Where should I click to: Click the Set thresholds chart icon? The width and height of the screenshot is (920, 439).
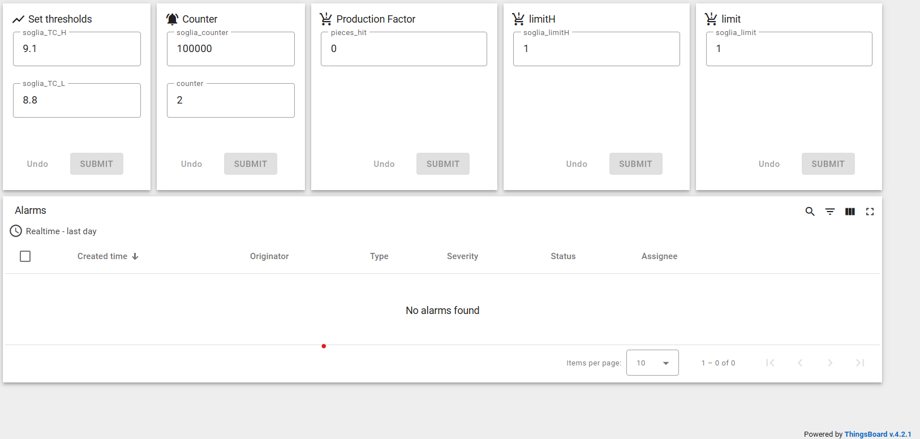click(x=18, y=19)
